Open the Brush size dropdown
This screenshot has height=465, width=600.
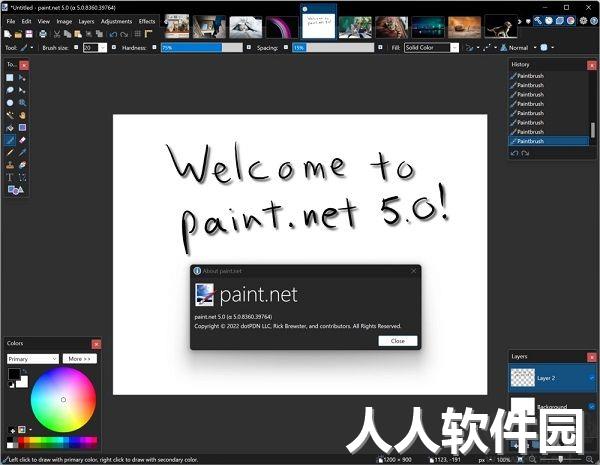click(103, 48)
